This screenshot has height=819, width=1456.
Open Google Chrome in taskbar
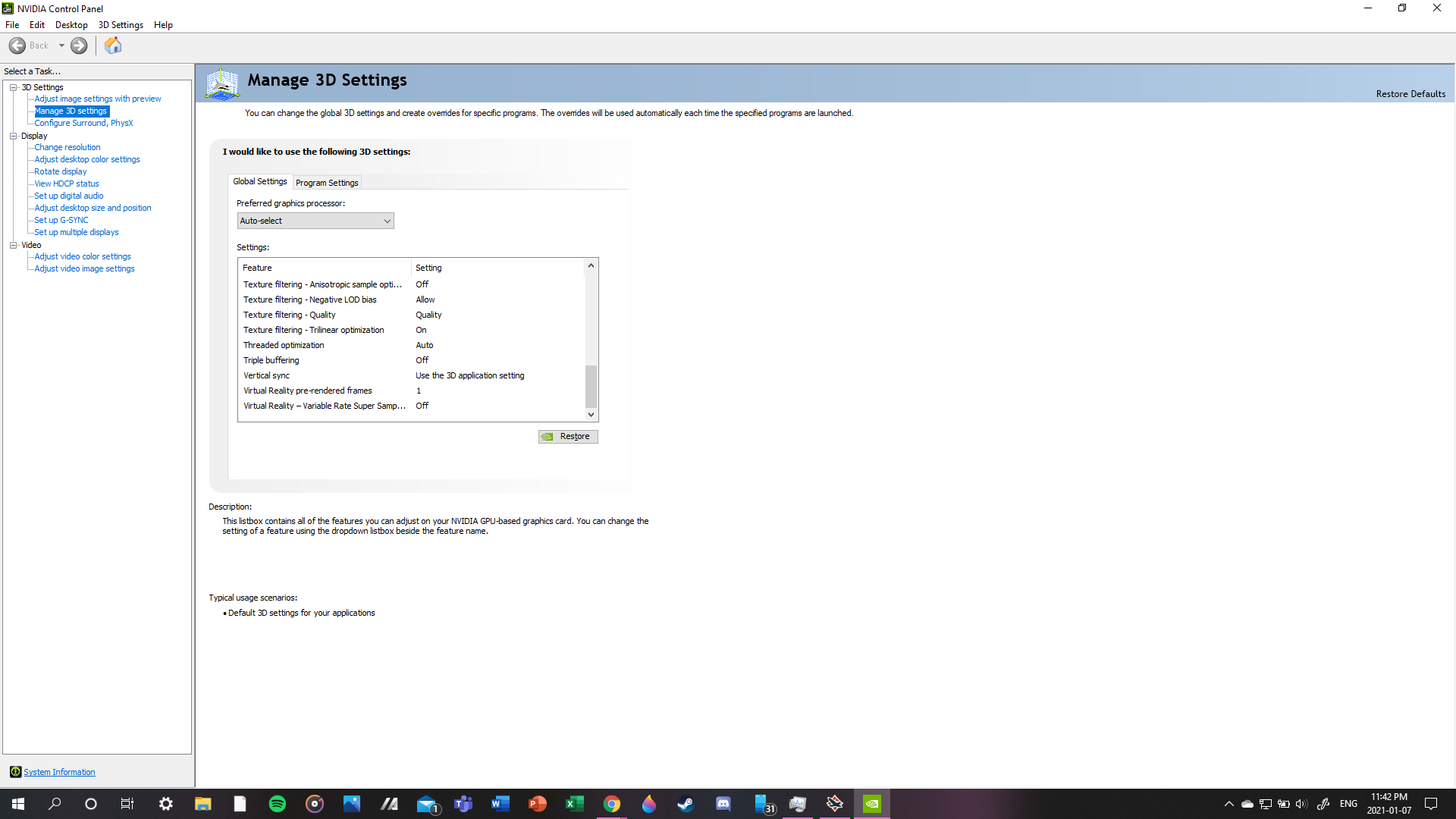[x=612, y=804]
